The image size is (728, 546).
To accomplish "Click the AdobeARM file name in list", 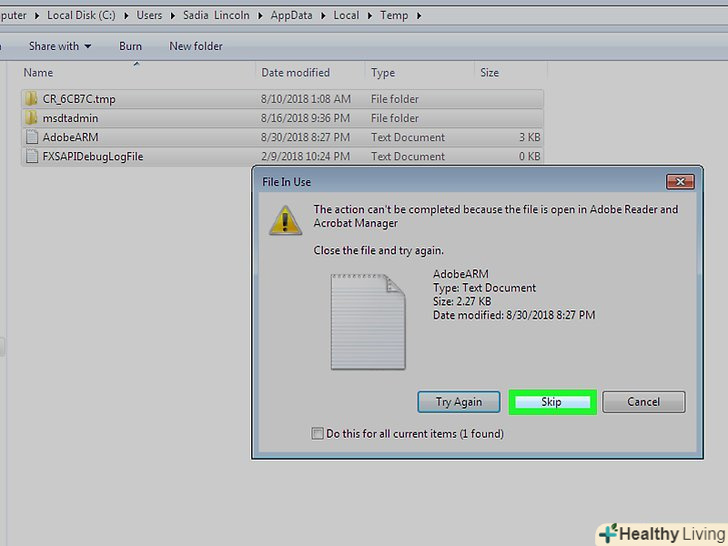I will click(x=70, y=137).
